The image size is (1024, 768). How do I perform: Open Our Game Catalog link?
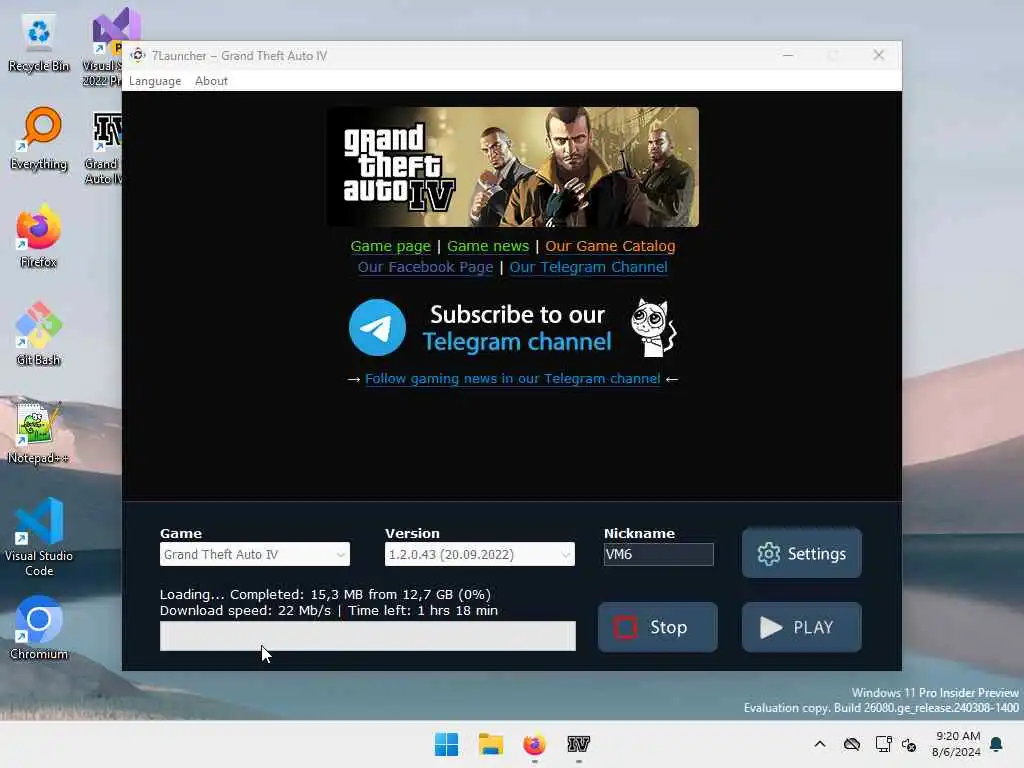point(610,246)
